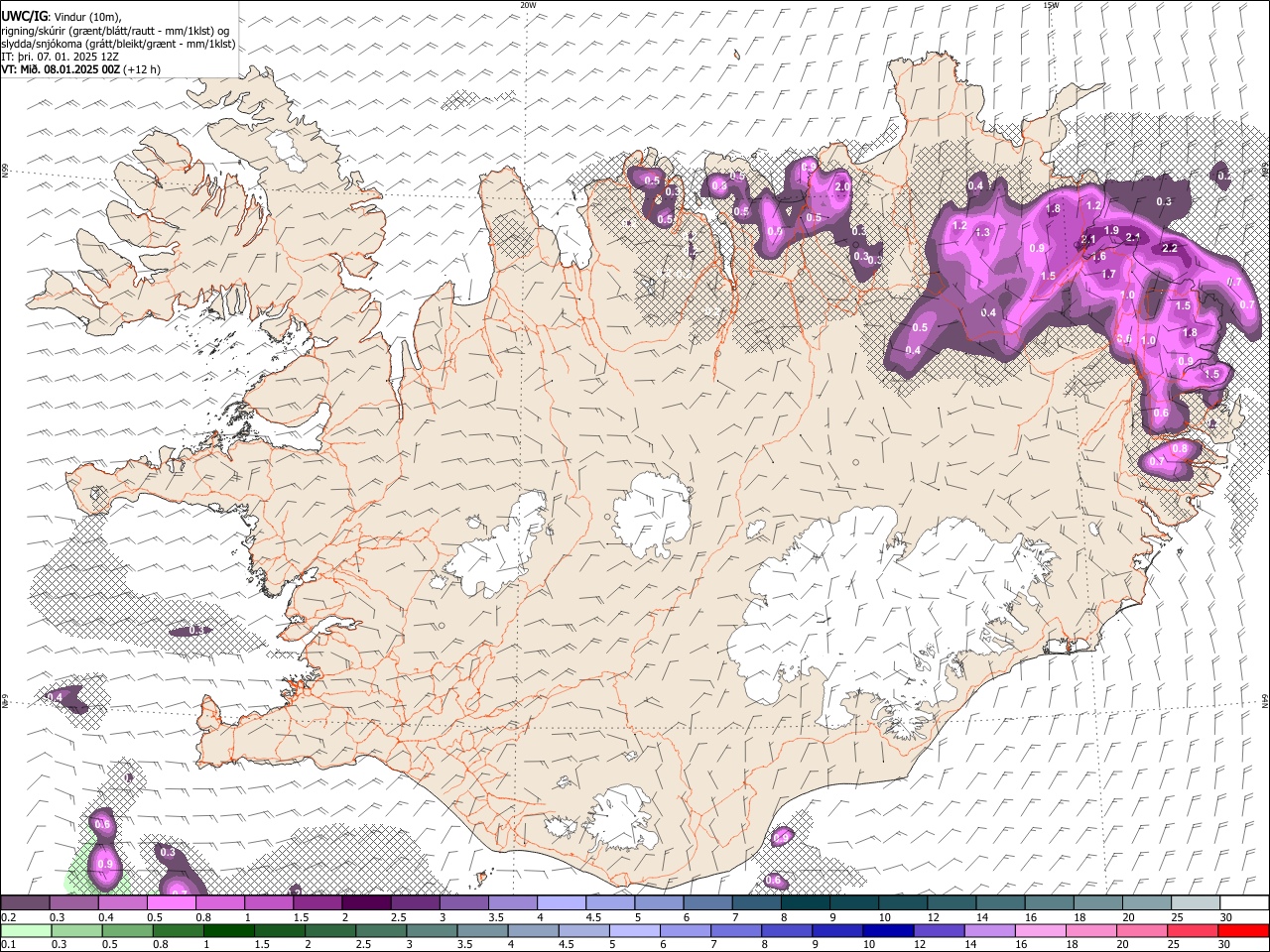This screenshot has width=1270, height=952.
Task: Click the pure red 30 swatch in lower legend
Action: [1243, 930]
